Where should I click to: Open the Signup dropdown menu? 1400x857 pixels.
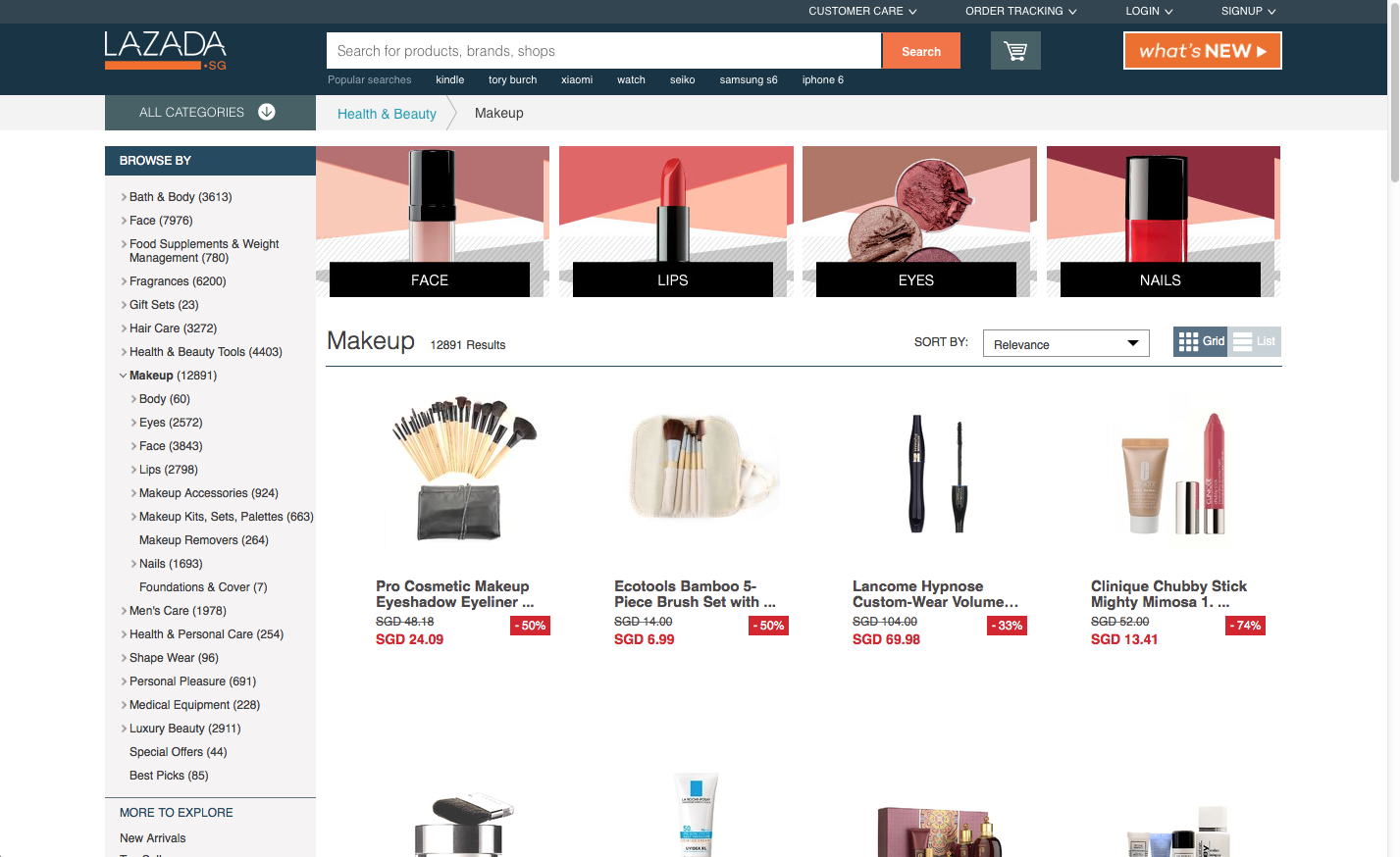coord(1248,11)
